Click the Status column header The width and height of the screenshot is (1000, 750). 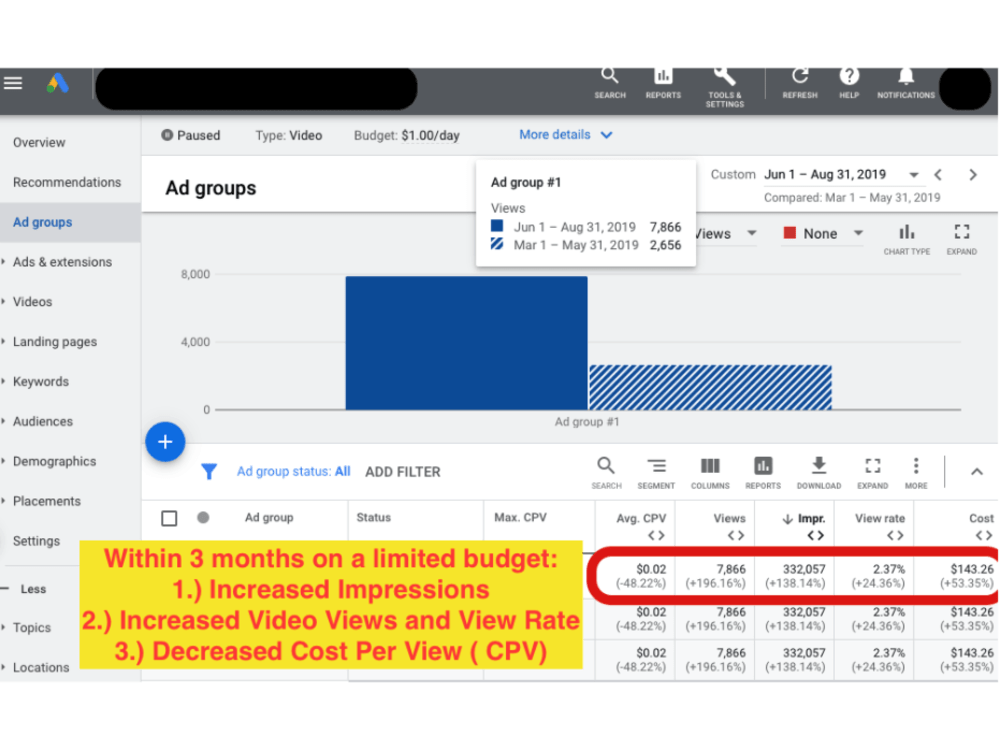pos(374,517)
